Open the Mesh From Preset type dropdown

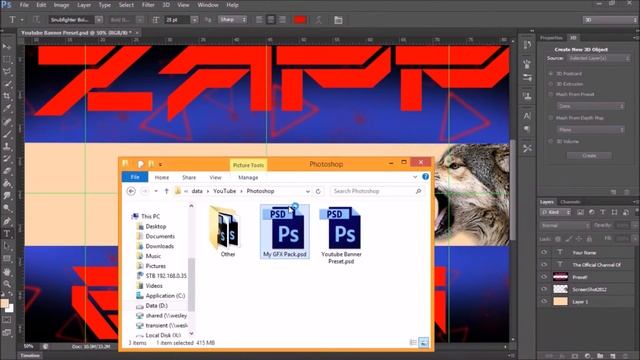pos(591,106)
